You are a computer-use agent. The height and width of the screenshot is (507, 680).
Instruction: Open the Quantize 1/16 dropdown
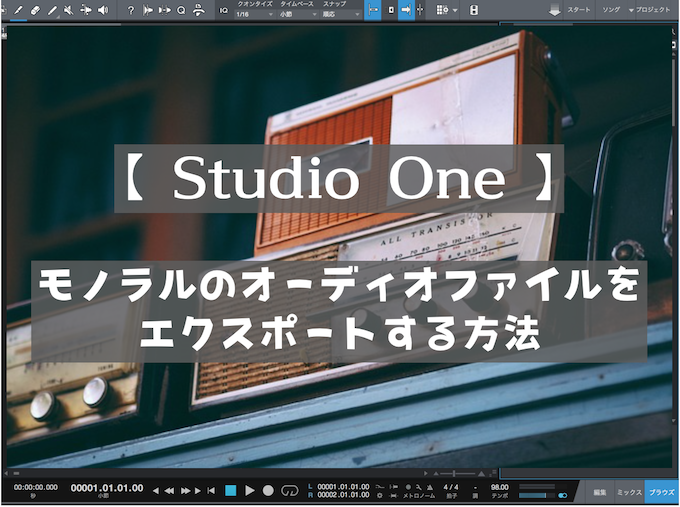coord(255,14)
